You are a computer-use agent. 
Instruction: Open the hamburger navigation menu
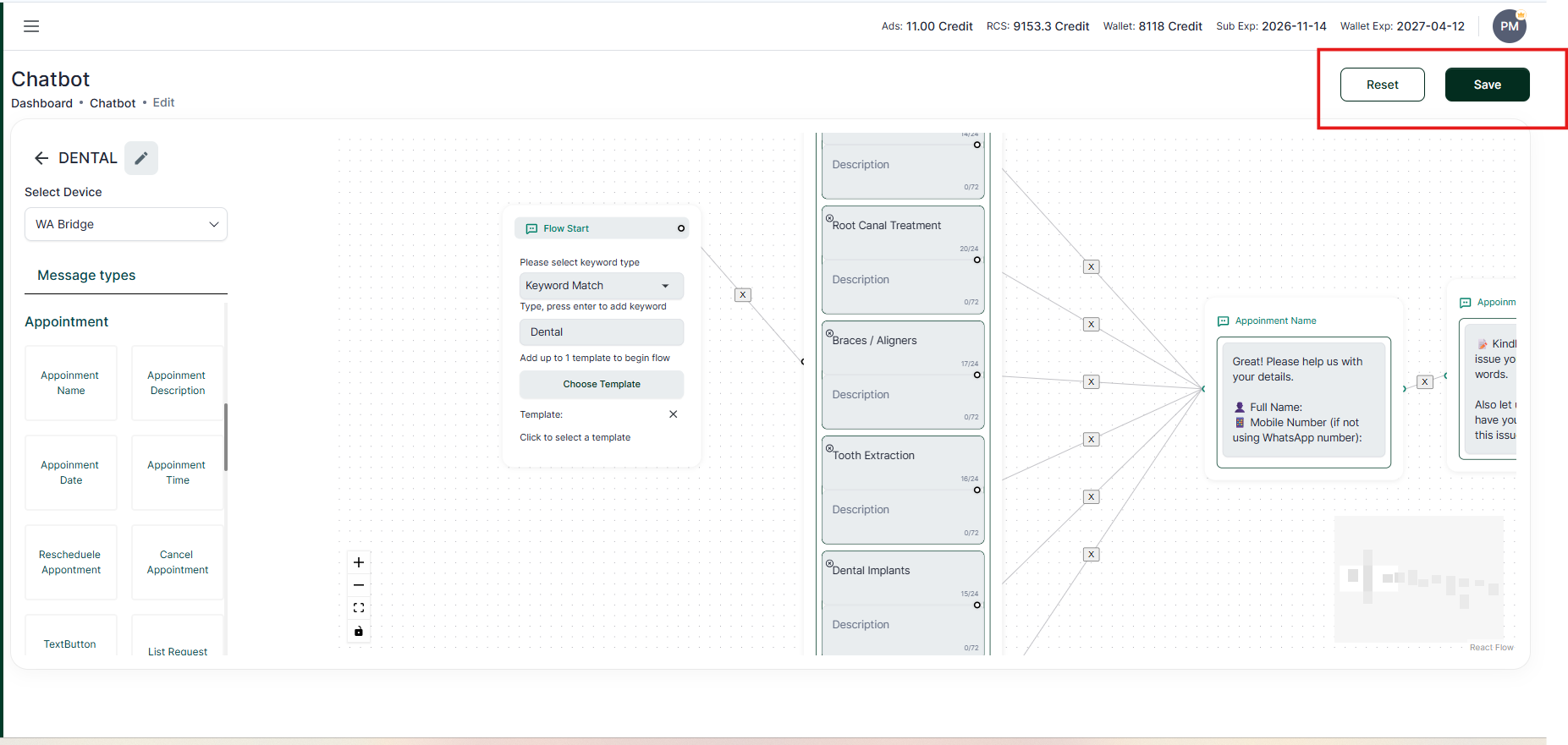(31, 26)
